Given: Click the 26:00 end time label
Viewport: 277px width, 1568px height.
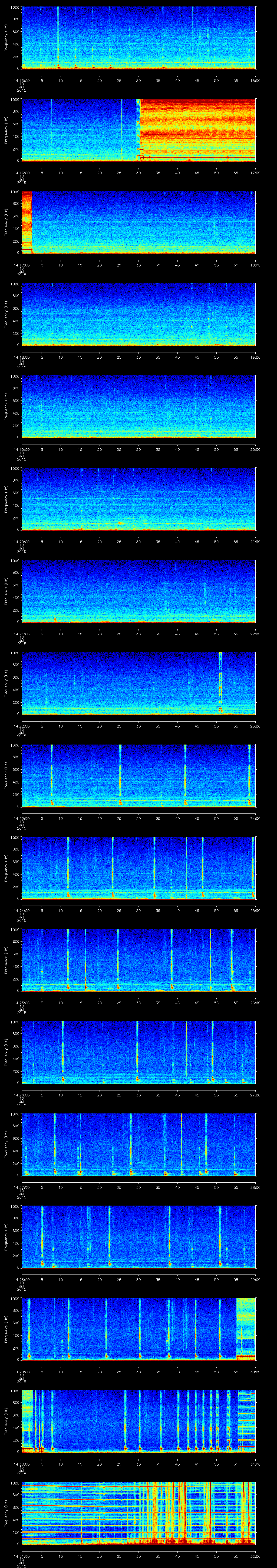Looking at the screenshot, I should tap(255, 1003).
